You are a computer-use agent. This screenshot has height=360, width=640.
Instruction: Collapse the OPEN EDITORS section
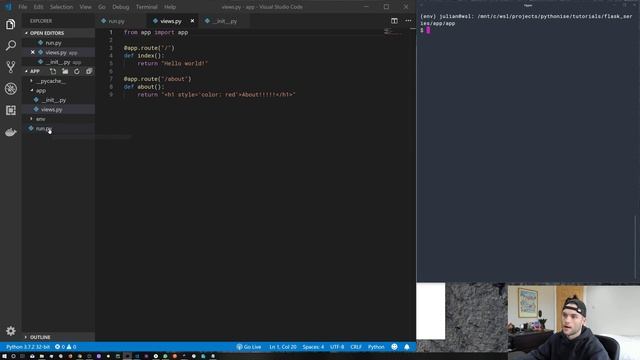point(58,33)
